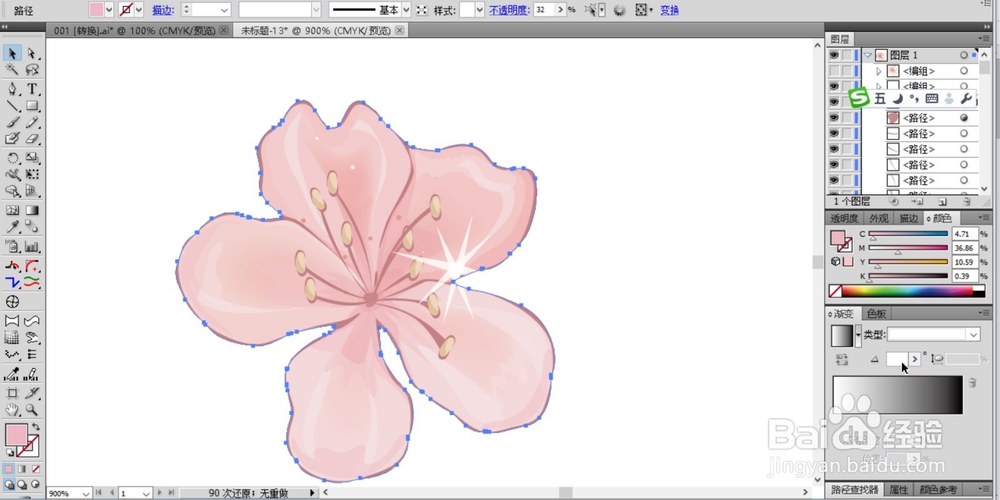Click the 变换 link
1000x500 pixels.
pyautogui.click(x=669, y=10)
